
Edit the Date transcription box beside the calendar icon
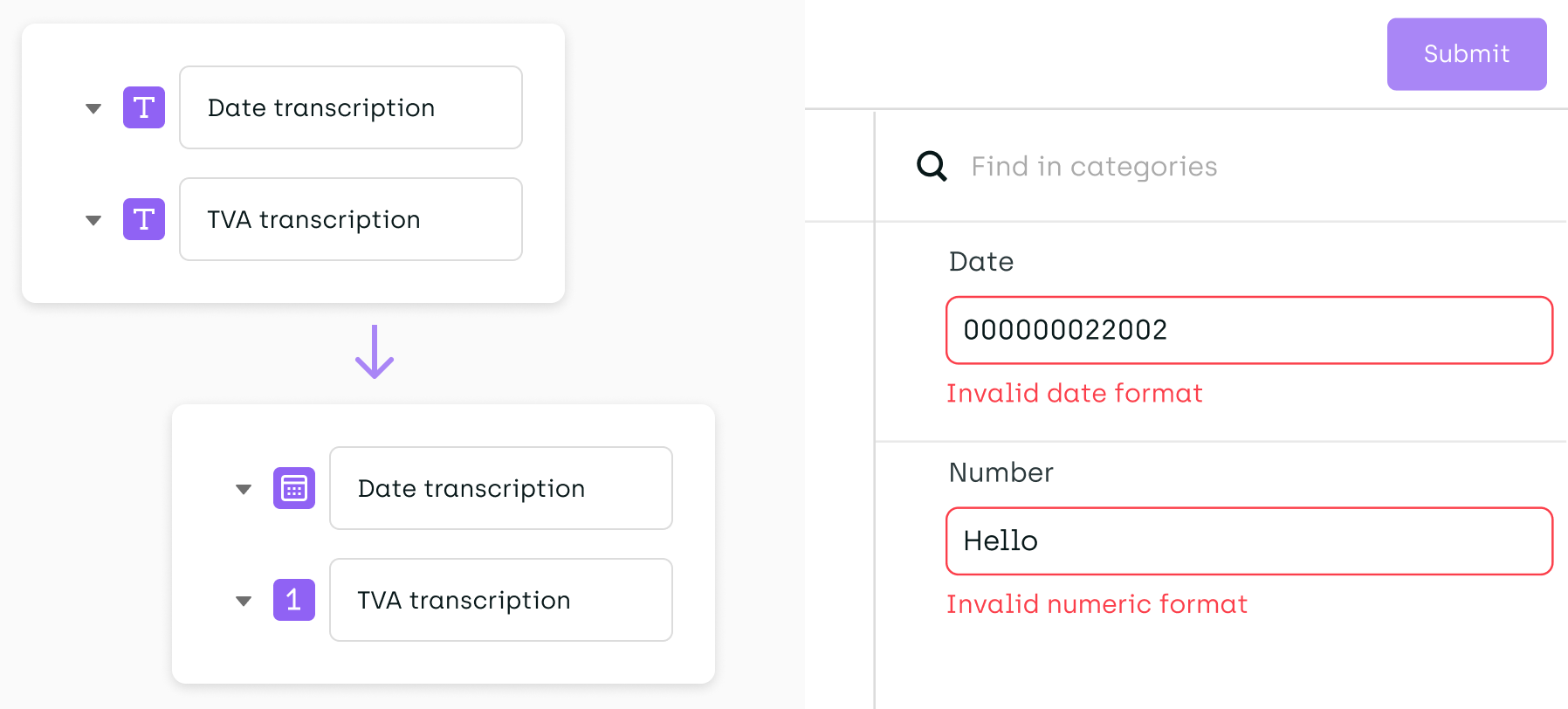click(x=501, y=488)
